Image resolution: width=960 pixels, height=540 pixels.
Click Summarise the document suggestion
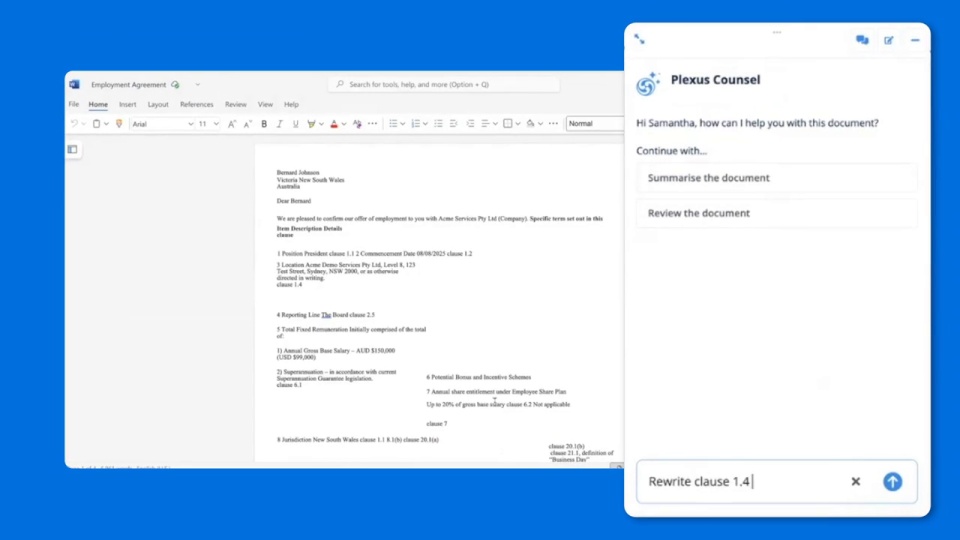pyautogui.click(x=776, y=178)
